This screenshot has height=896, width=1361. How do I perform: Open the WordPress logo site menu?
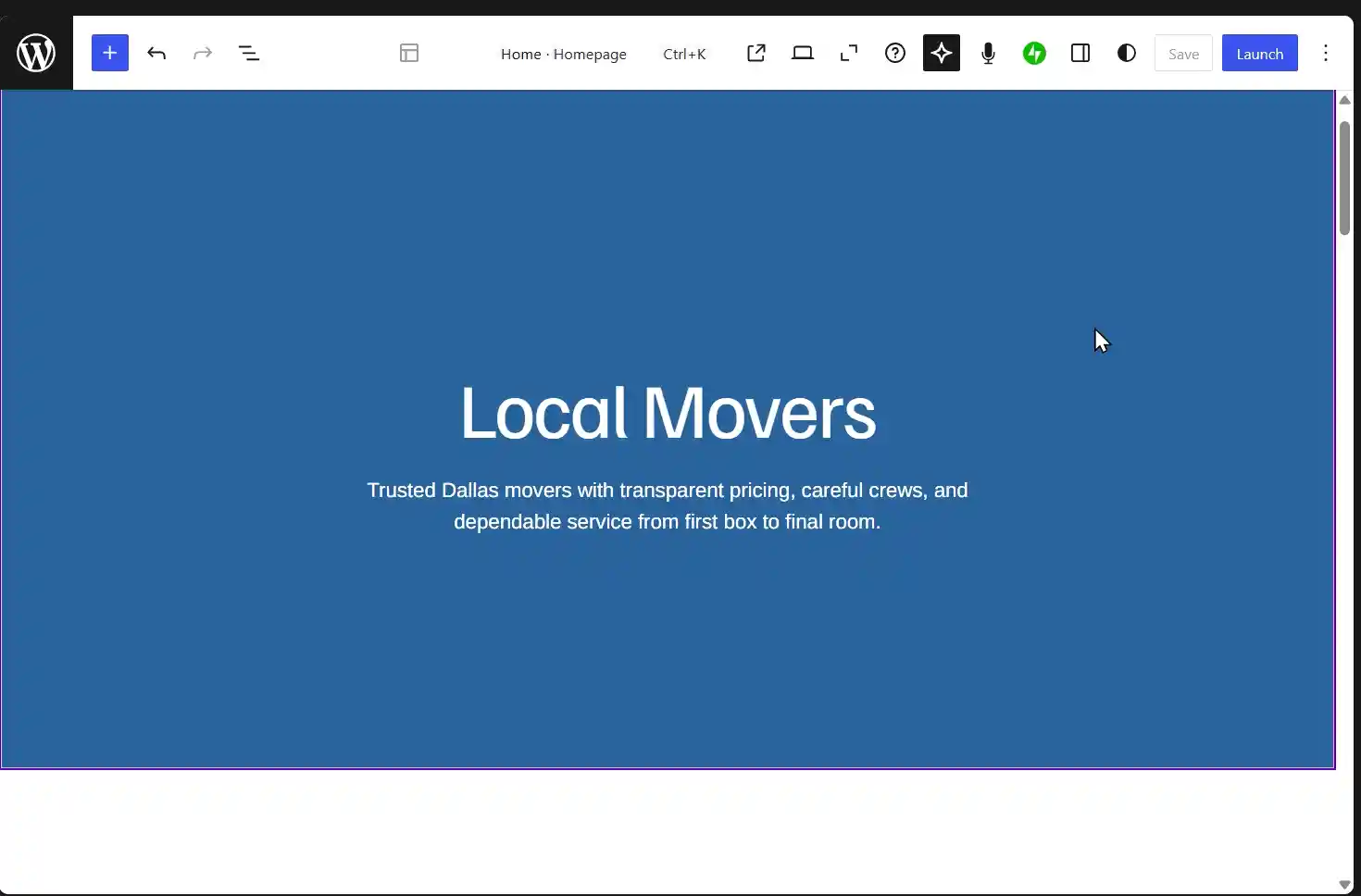point(36,53)
